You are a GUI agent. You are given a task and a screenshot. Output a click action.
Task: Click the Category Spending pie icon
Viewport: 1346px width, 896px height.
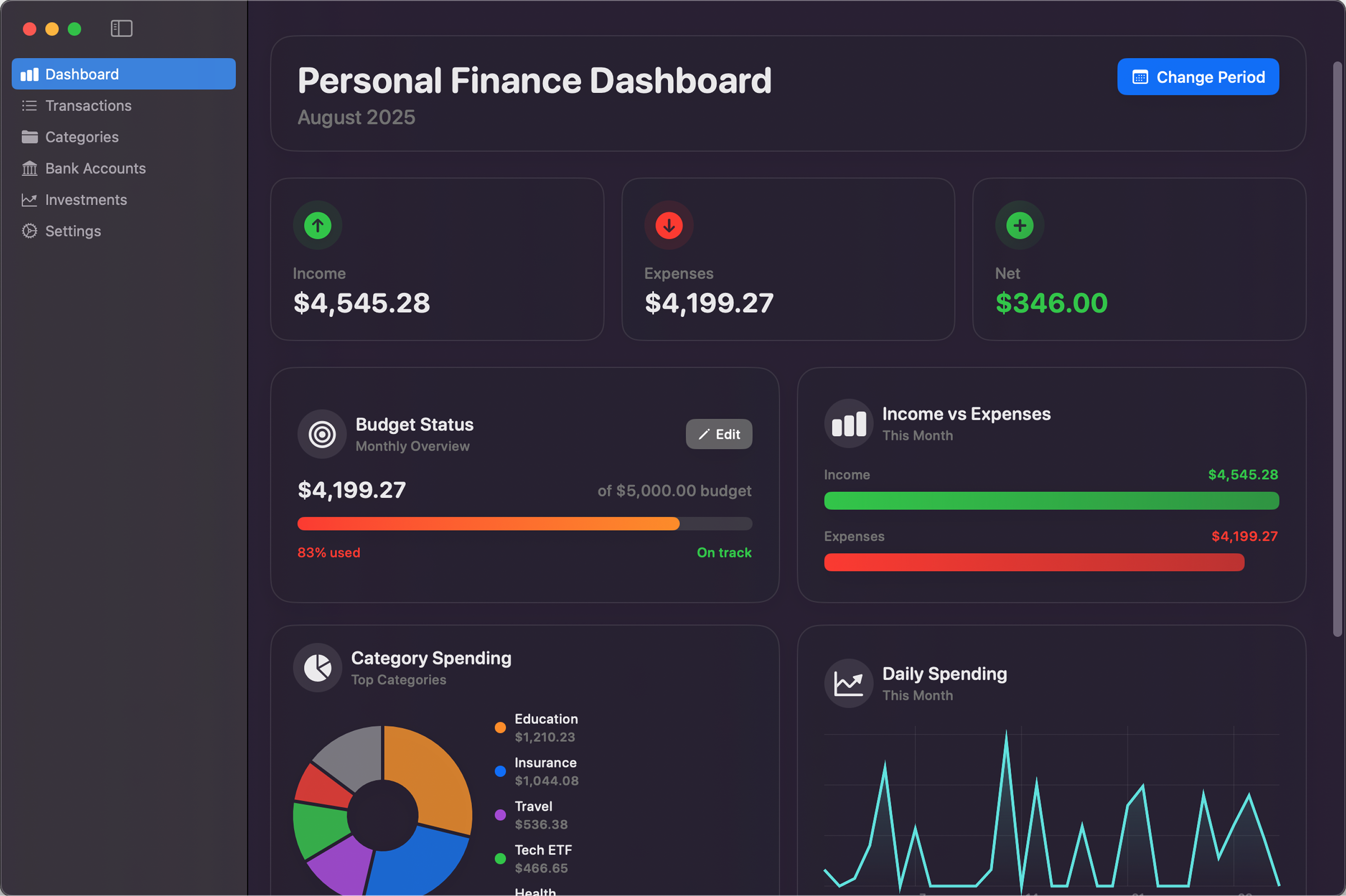(x=318, y=667)
